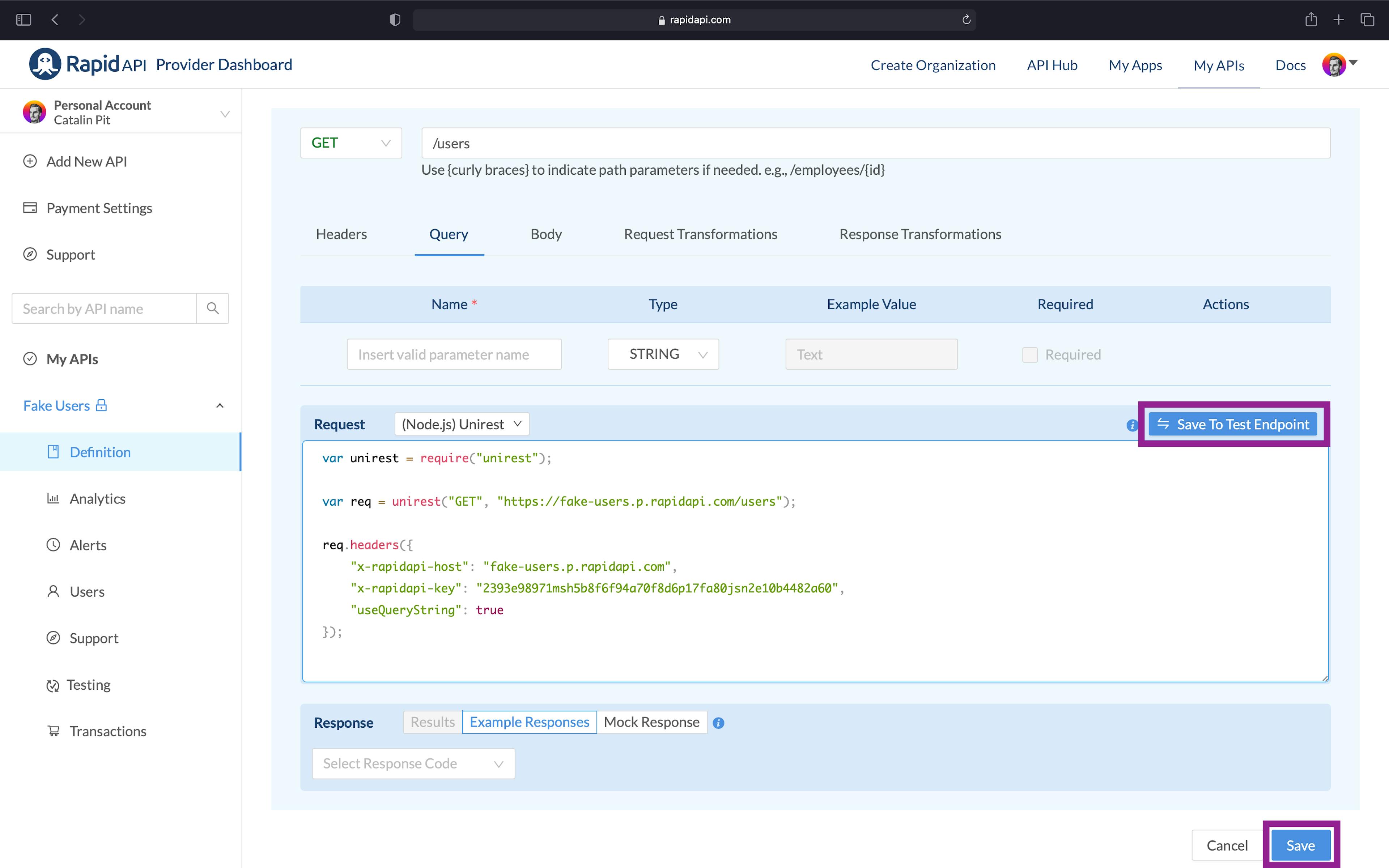The width and height of the screenshot is (1389, 868).
Task: Click the Example Value Text field
Action: (871, 354)
